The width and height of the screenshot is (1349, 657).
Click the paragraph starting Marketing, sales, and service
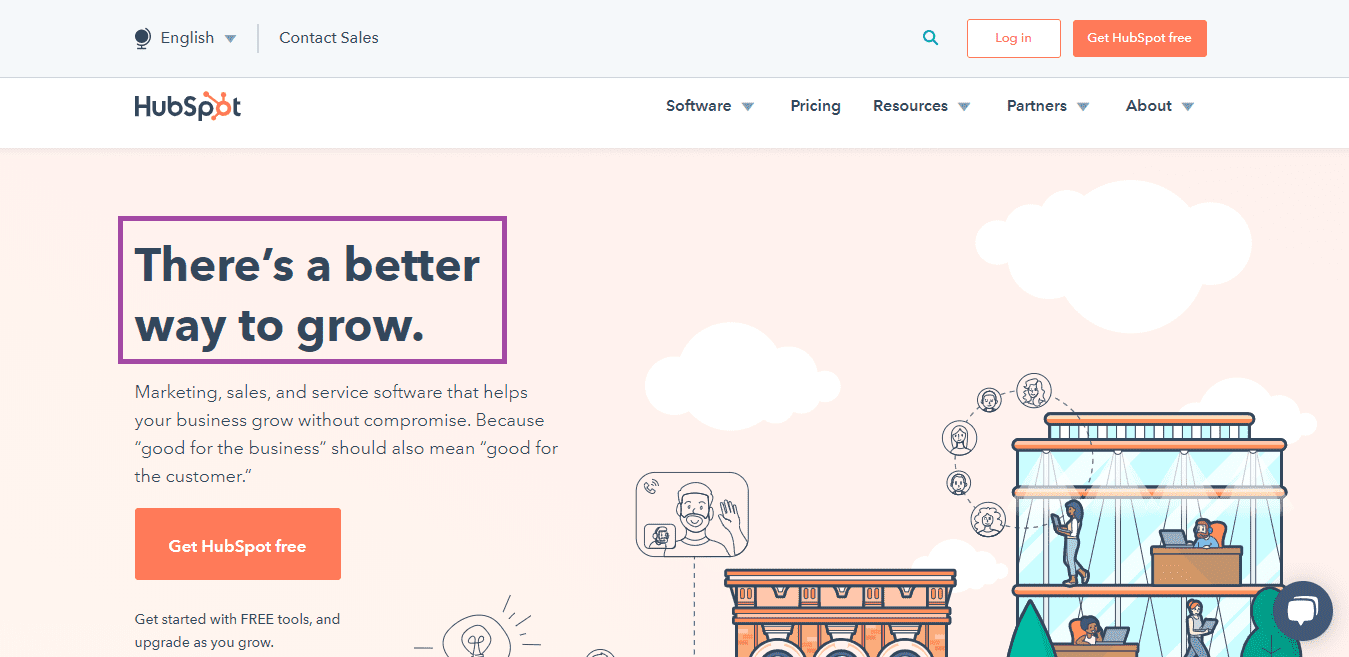click(x=346, y=434)
